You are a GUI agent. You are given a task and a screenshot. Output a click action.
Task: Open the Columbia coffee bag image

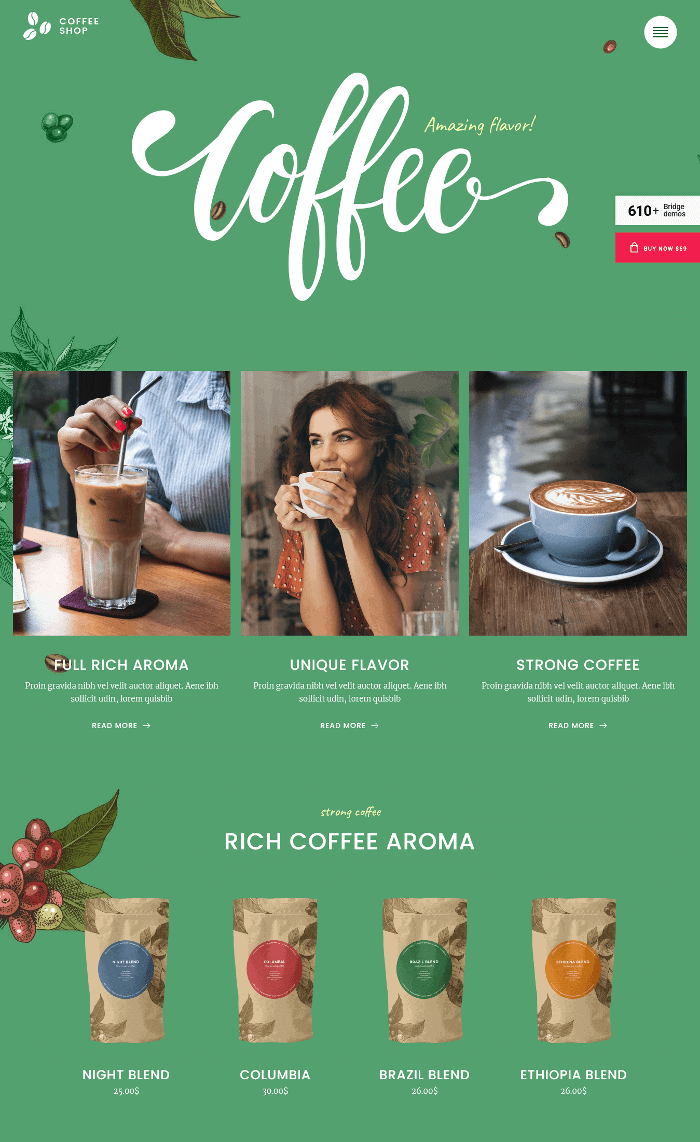(275, 970)
